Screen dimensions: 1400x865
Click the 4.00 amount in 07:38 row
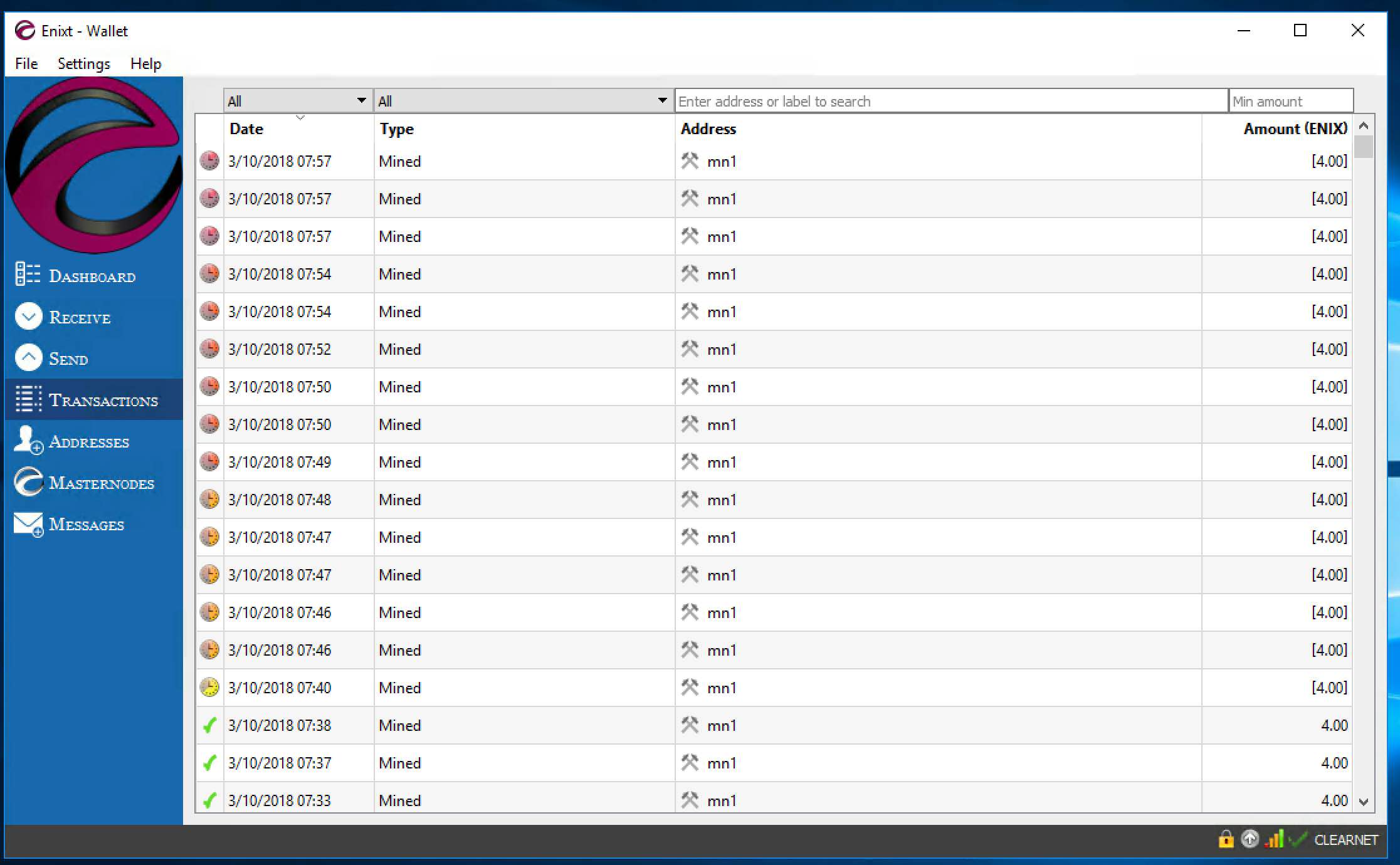coord(1334,725)
